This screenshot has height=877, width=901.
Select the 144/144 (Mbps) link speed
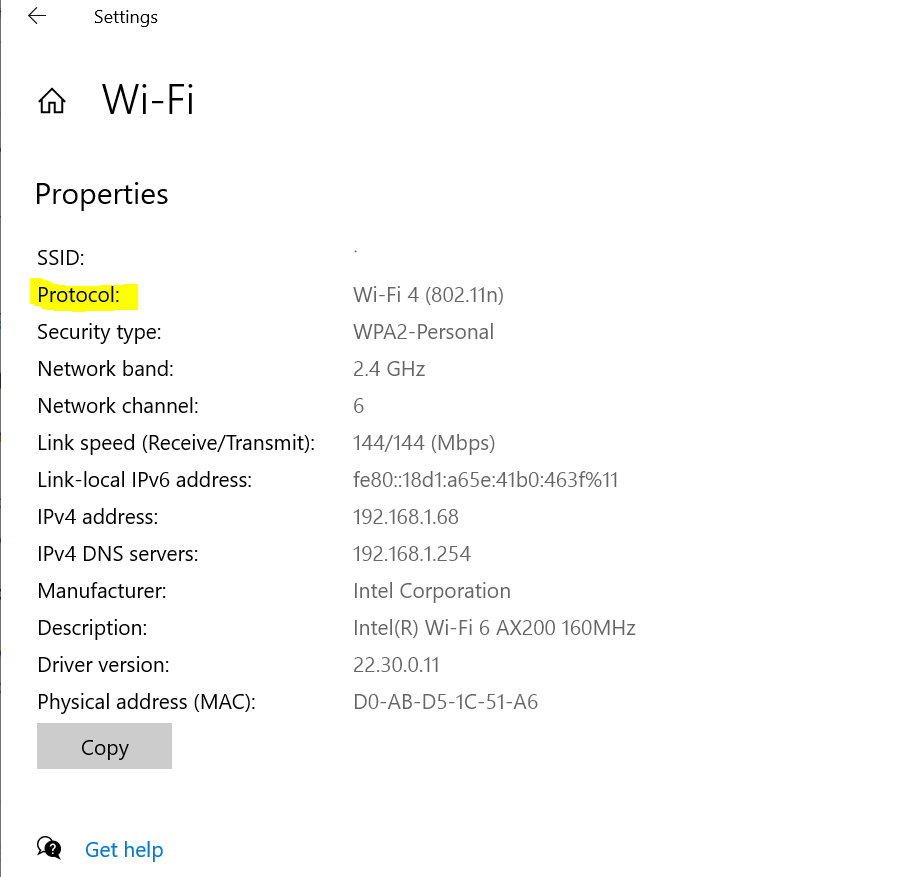click(424, 443)
